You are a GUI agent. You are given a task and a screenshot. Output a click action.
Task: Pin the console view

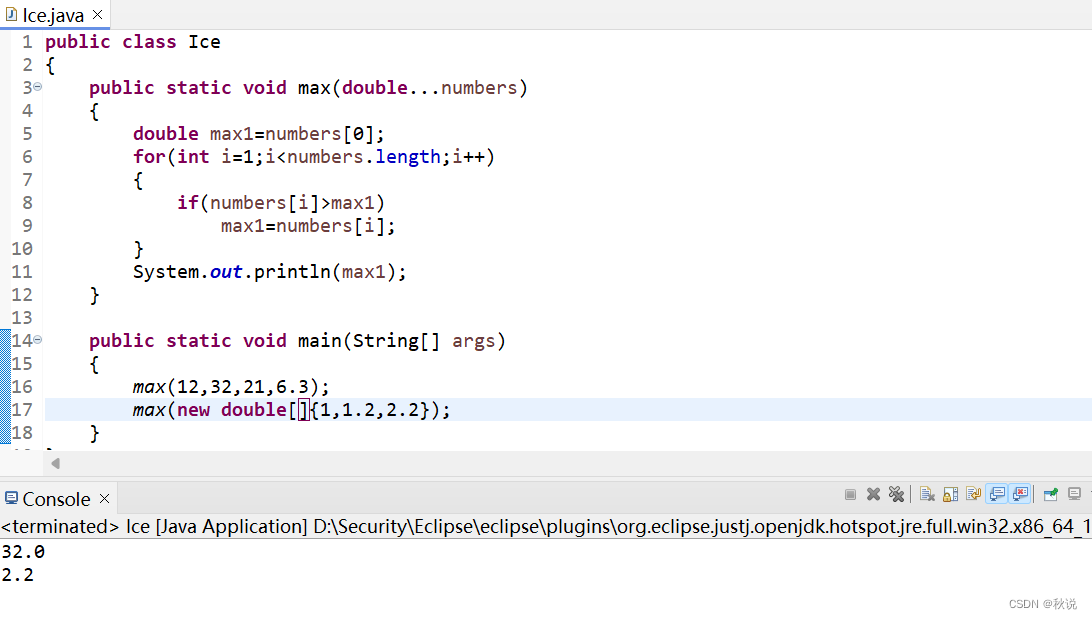click(x=1051, y=494)
